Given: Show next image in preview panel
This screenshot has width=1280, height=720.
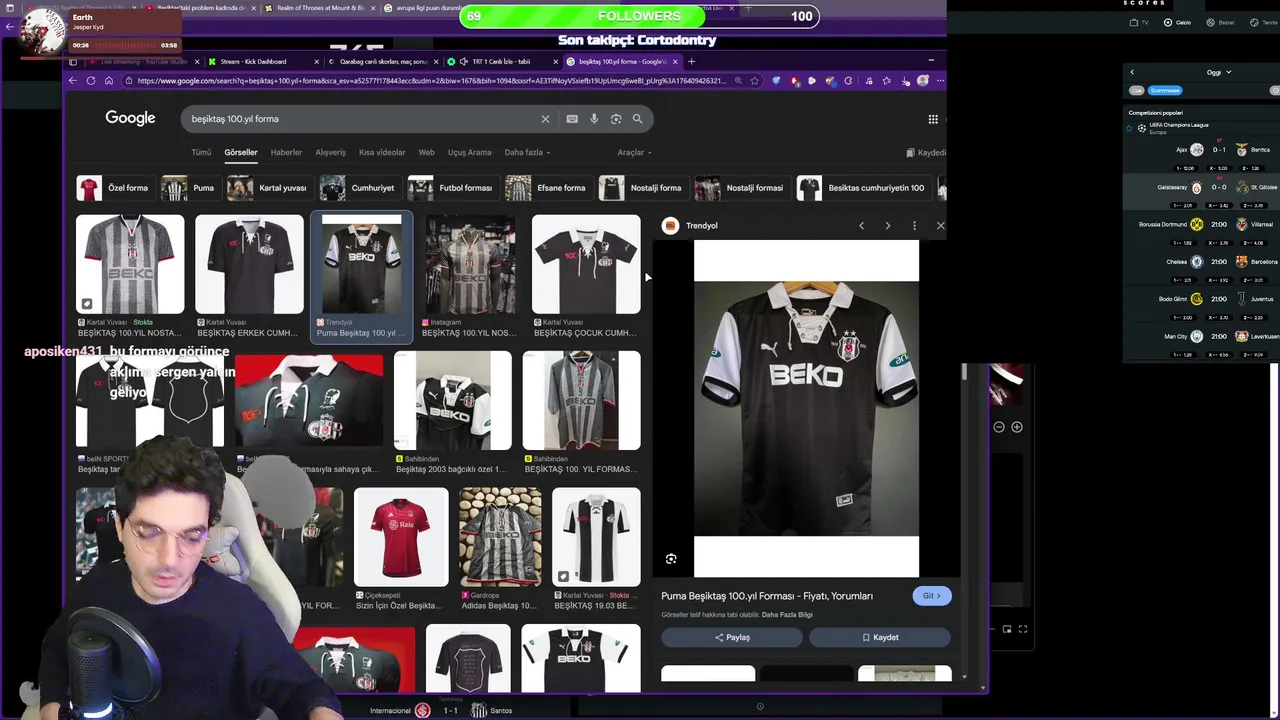Looking at the screenshot, I should (x=887, y=226).
